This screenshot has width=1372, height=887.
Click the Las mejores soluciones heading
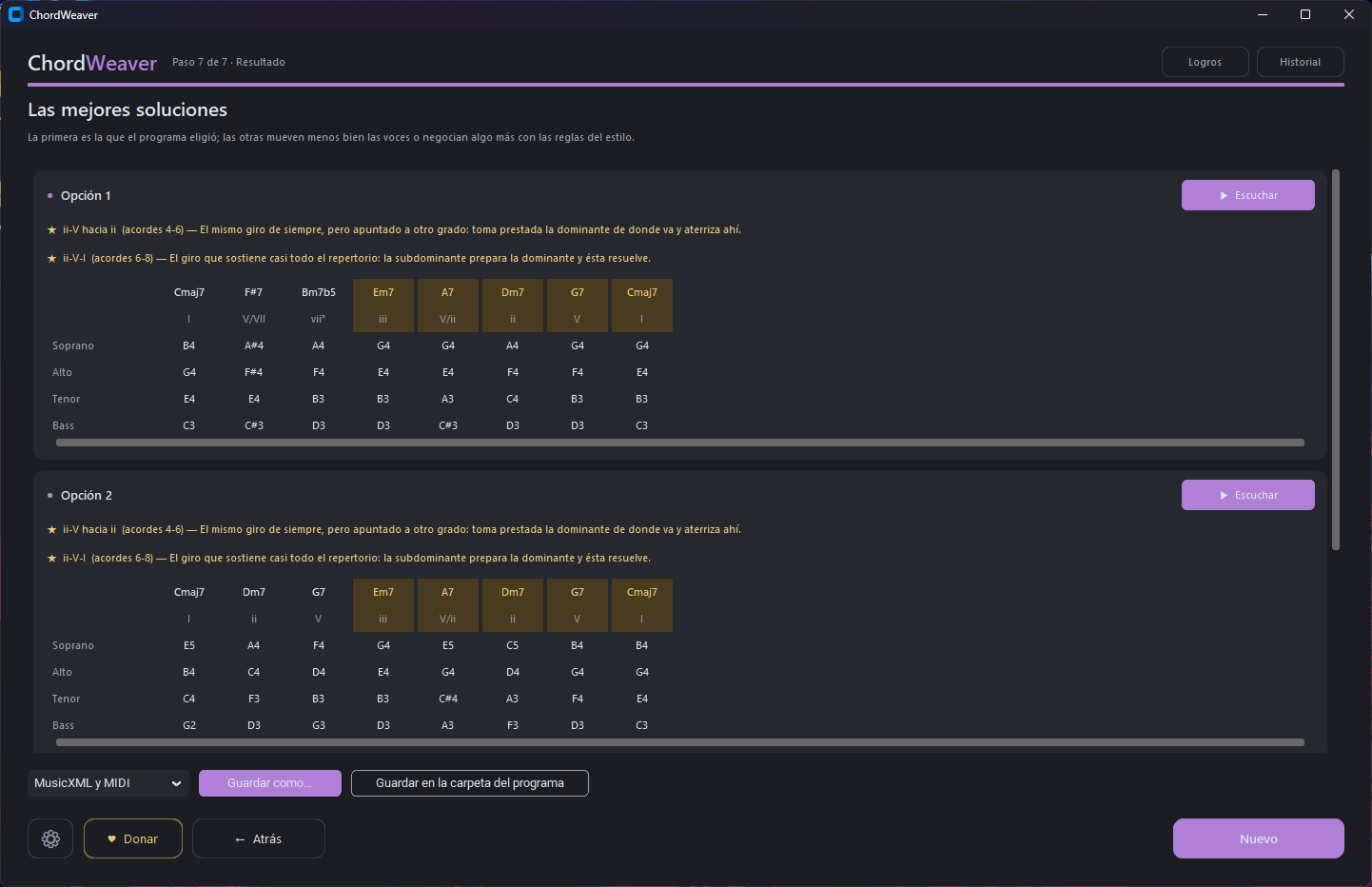click(x=127, y=109)
